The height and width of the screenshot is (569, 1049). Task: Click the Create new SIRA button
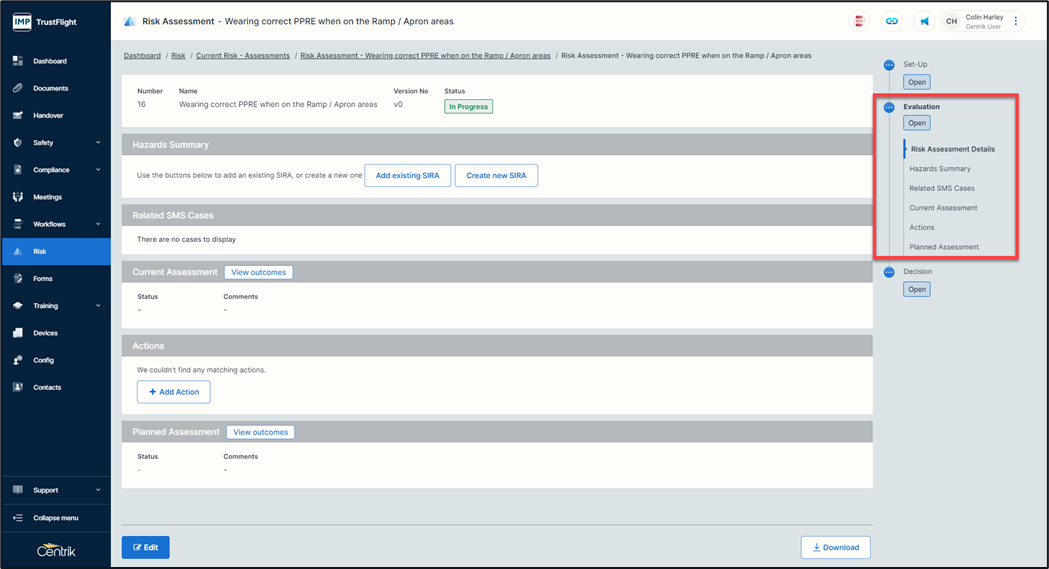tap(496, 176)
